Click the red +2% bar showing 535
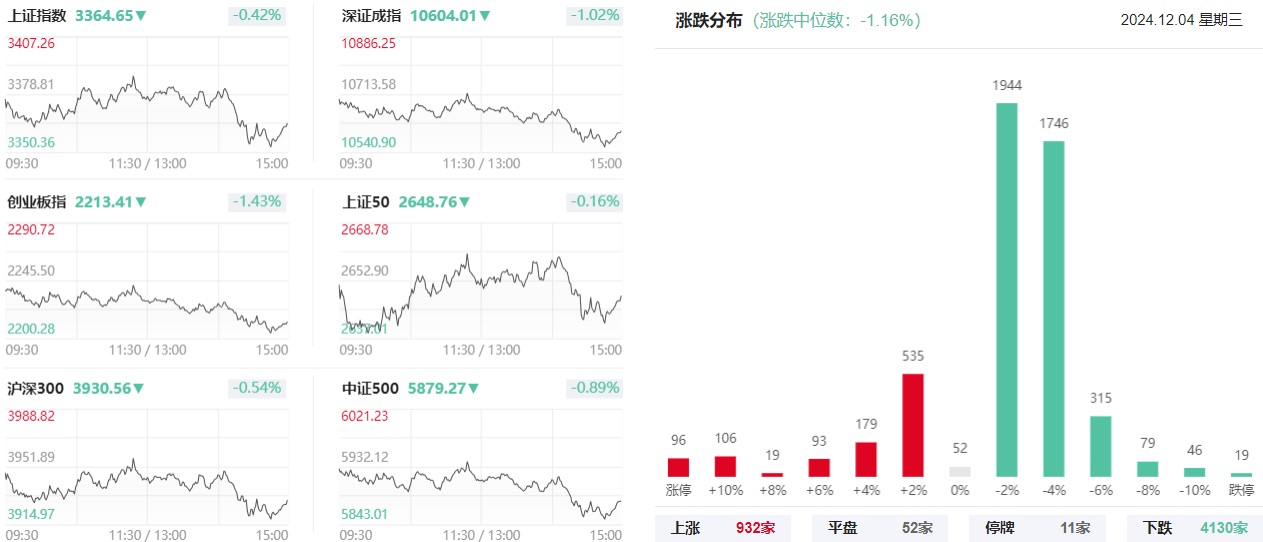The width and height of the screenshot is (1263, 542). pyautogui.click(x=913, y=425)
